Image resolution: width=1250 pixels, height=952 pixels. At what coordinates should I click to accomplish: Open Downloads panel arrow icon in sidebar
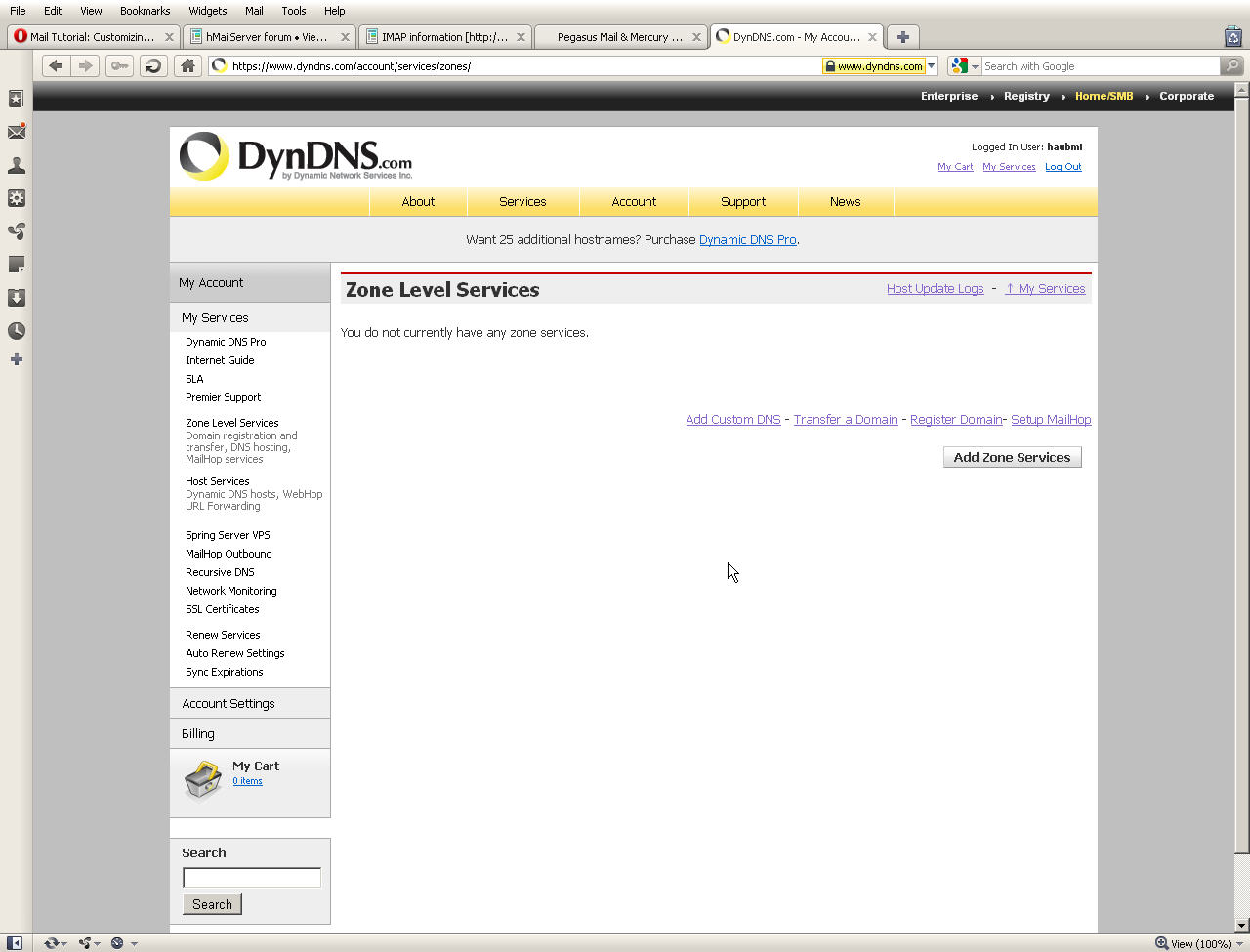16,298
